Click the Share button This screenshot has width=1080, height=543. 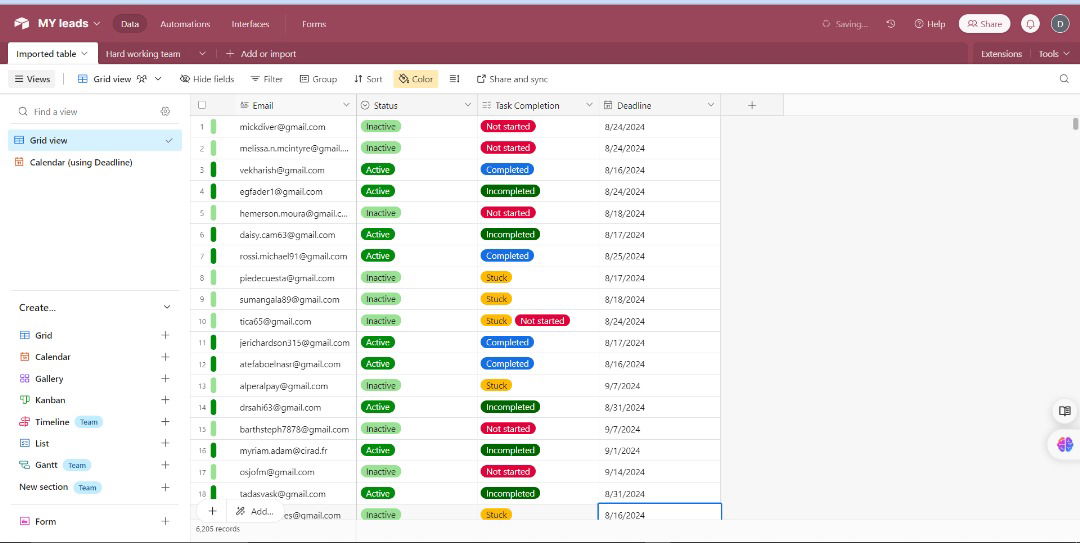984,24
